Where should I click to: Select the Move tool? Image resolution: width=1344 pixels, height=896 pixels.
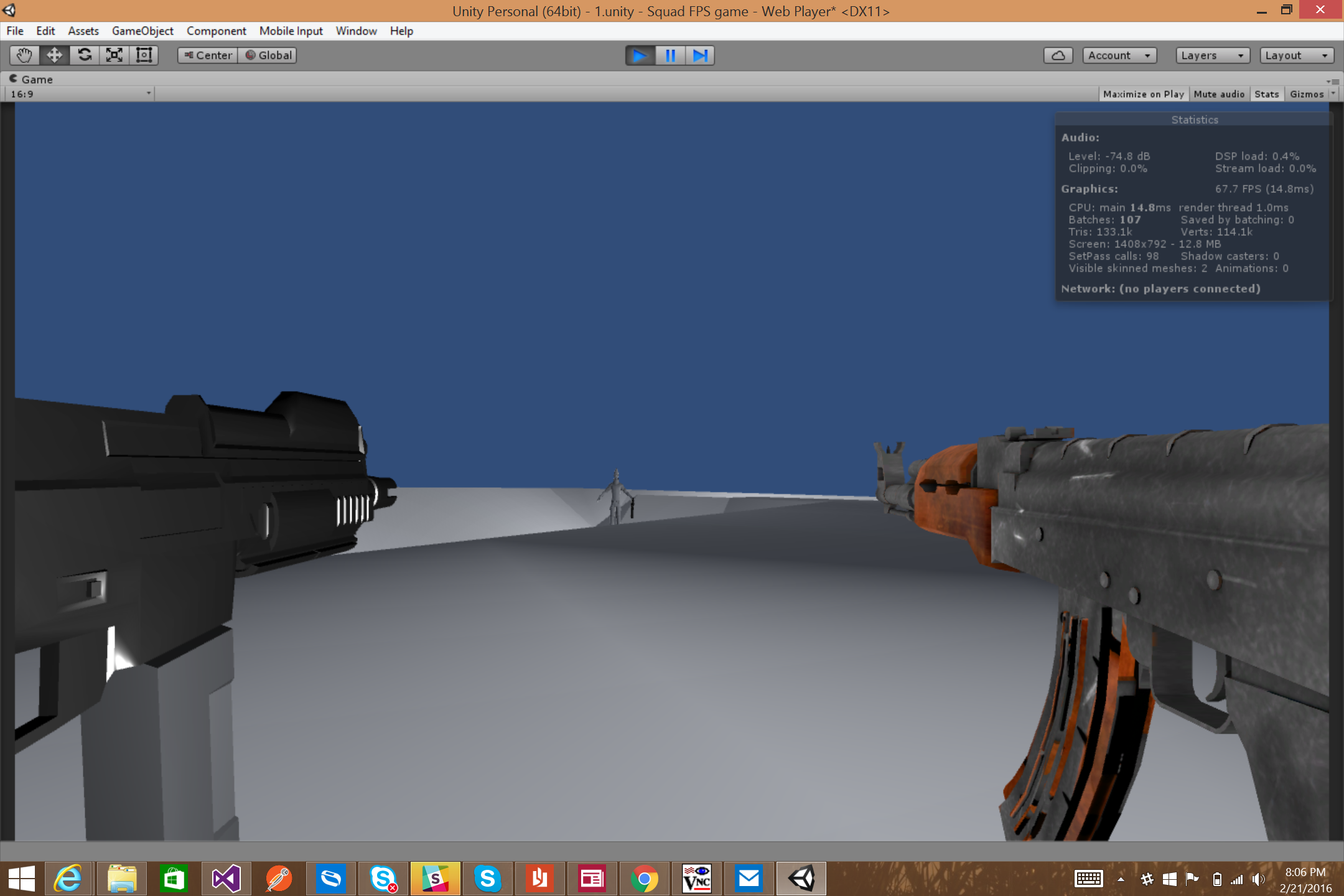pyautogui.click(x=54, y=55)
